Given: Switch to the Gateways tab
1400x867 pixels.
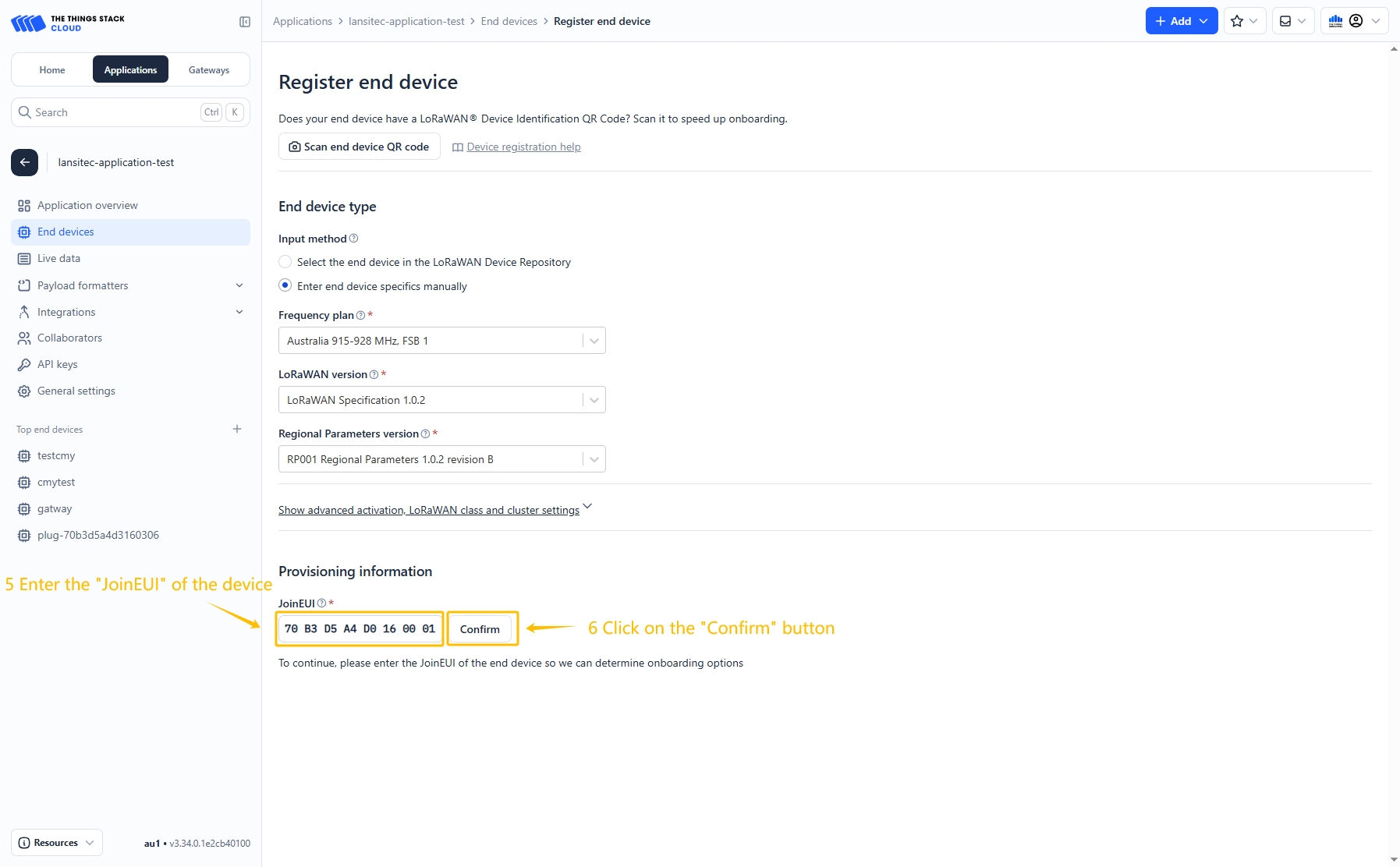Looking at the screenshot, I should click(209, 70).
